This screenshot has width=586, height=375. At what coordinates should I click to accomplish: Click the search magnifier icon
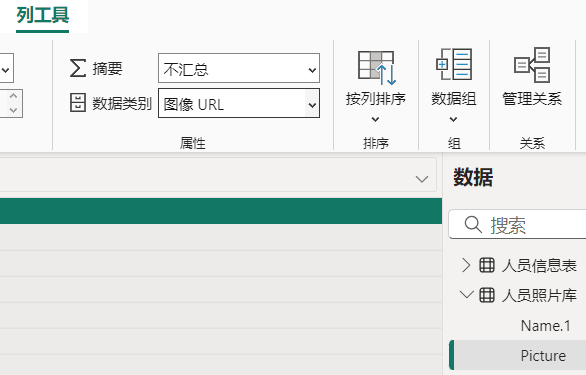(x=473, y=225)
